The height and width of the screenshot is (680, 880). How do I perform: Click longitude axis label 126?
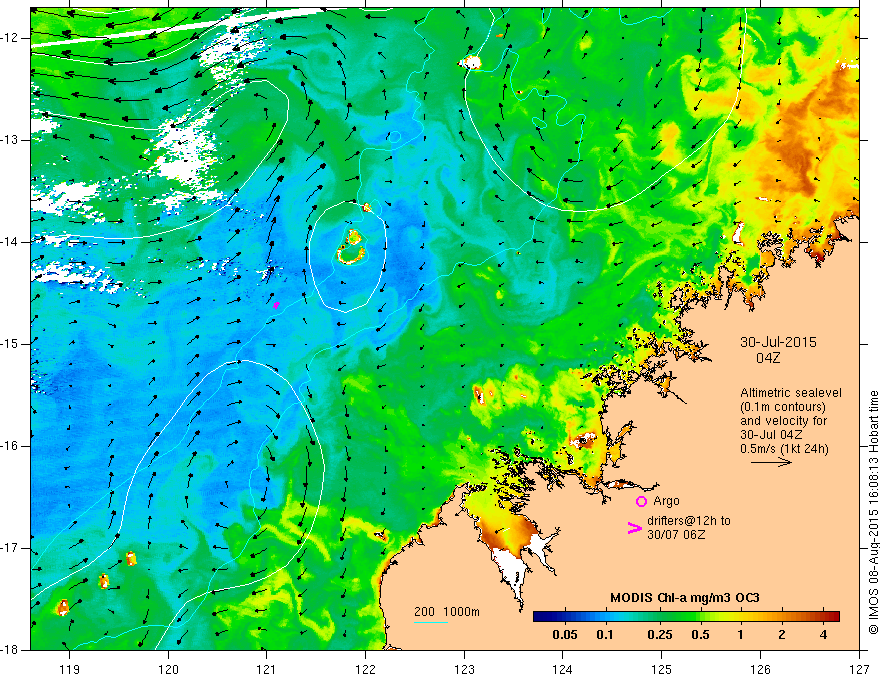click(760, 669)
